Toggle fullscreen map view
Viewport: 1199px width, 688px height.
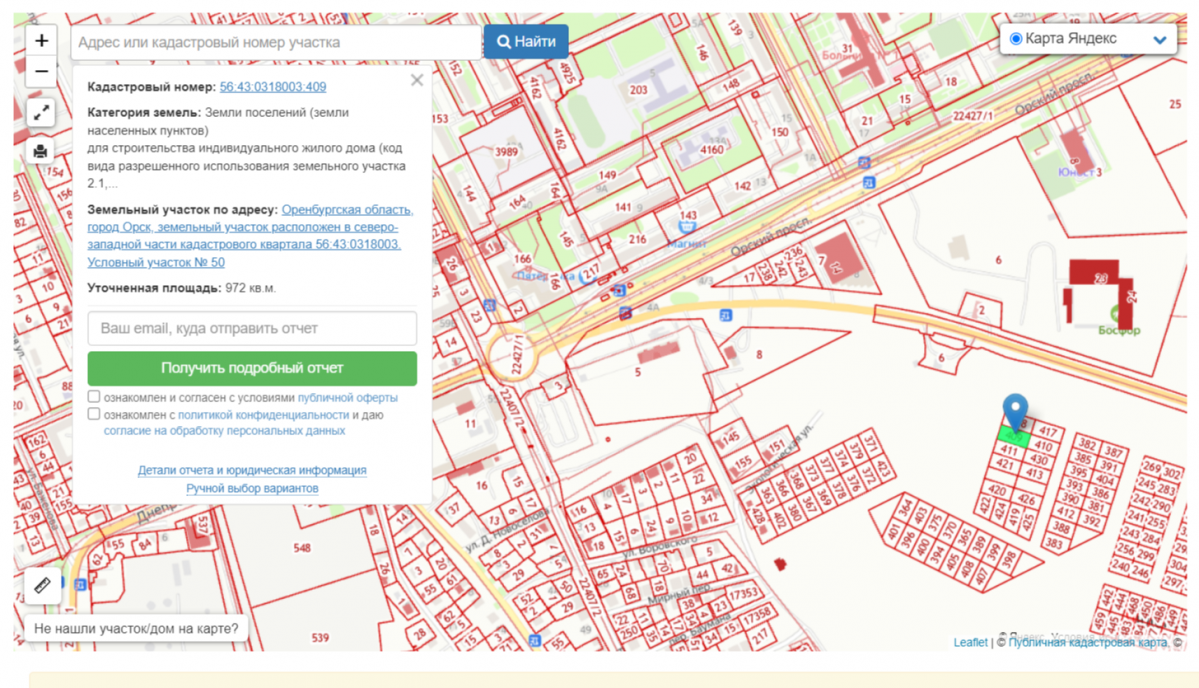[x=41, y=113]
